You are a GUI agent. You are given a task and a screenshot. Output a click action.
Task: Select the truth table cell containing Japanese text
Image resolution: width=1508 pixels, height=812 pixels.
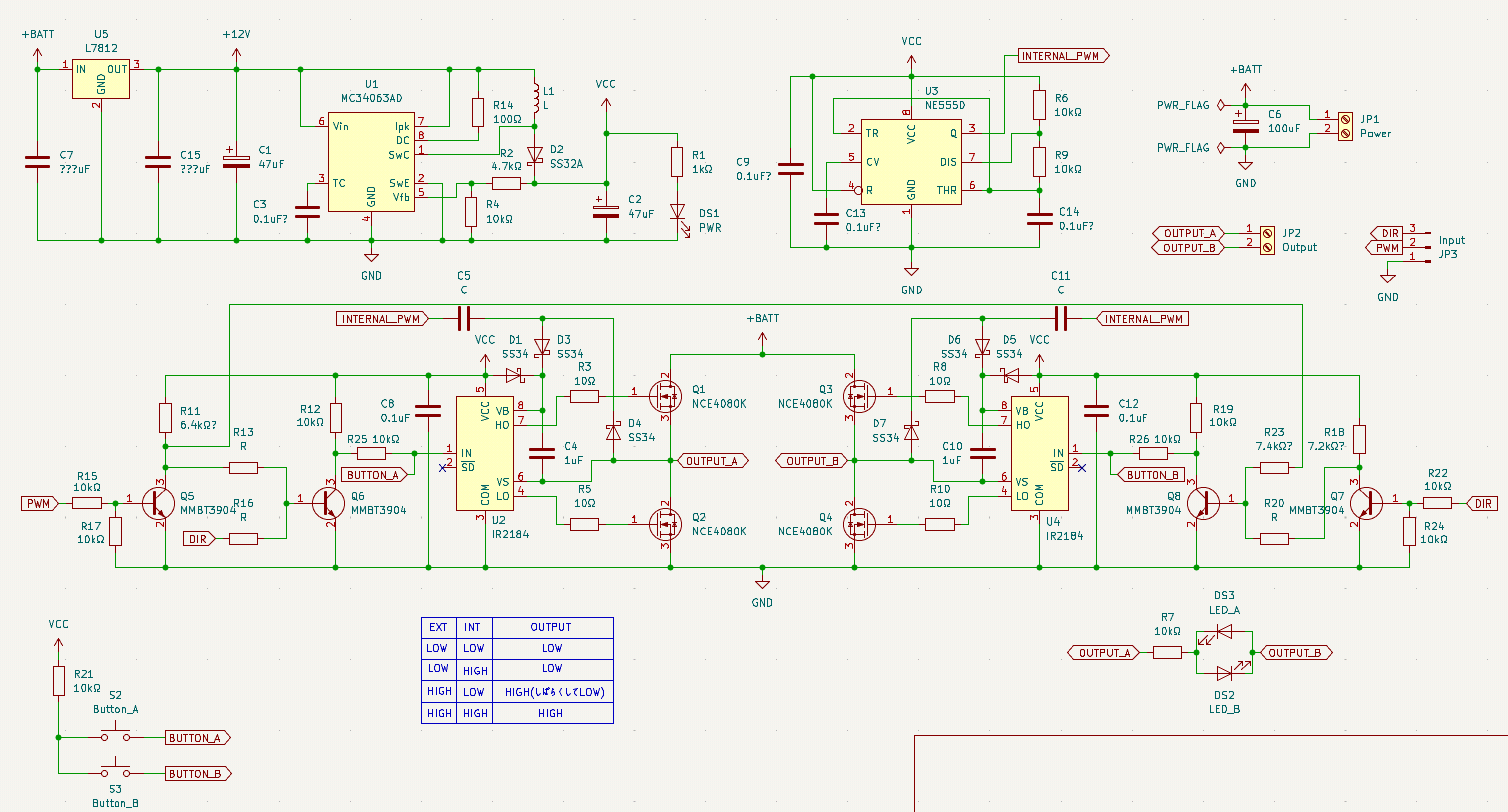551,691
